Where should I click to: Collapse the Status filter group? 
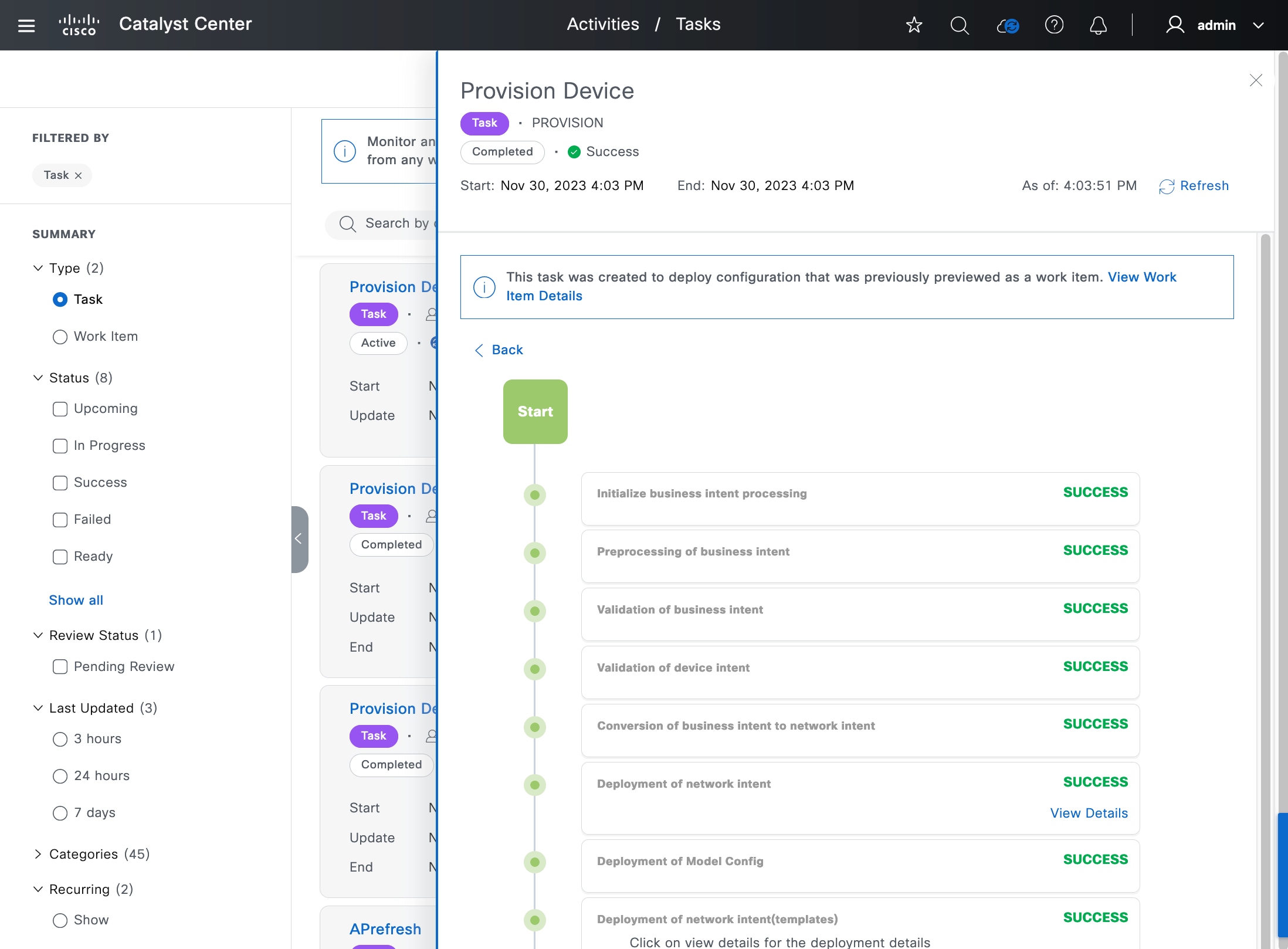(x=38, y=378)
